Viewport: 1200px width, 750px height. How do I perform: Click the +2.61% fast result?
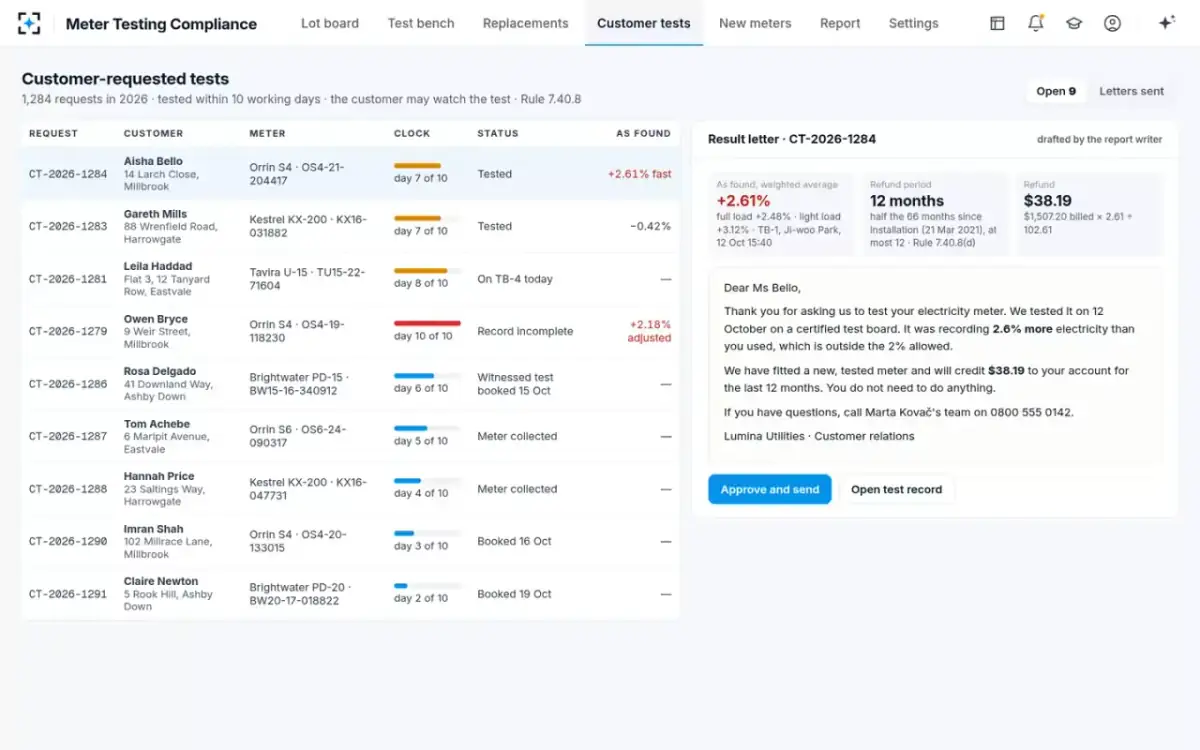click(640, 174)
